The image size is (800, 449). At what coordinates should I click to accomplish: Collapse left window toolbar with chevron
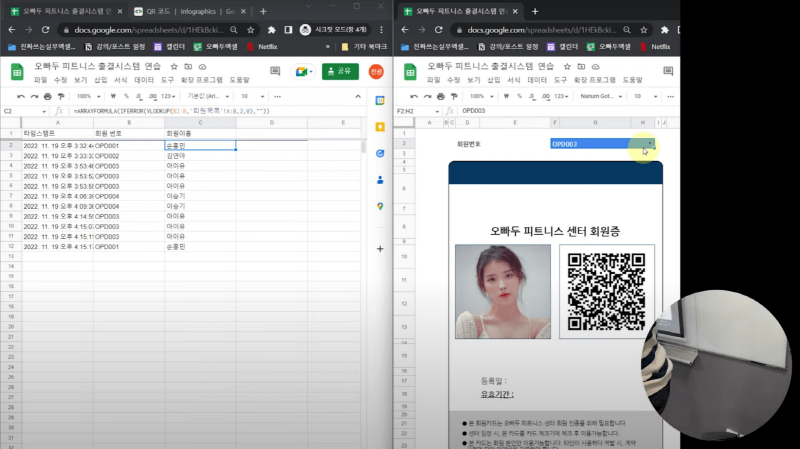click(x=358, y=96)
